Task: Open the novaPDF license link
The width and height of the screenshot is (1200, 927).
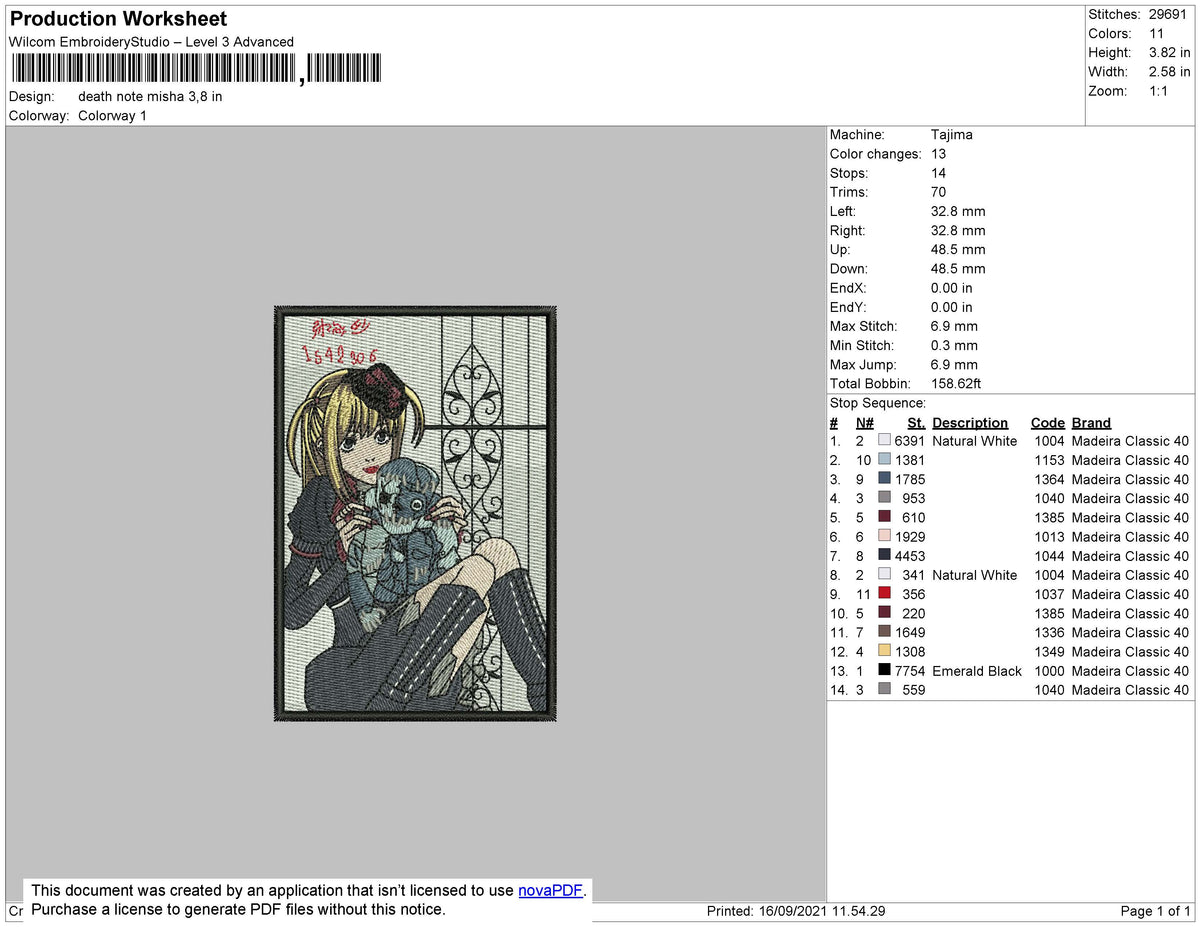Action: tap(549, 890)
